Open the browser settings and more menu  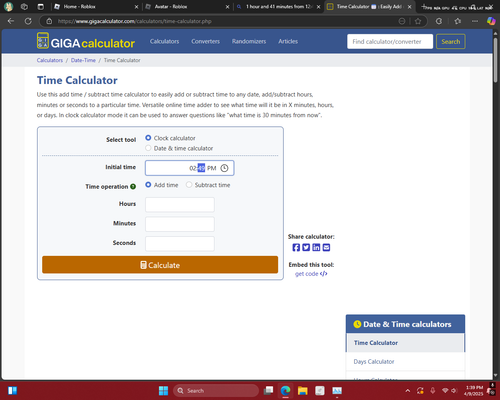pos(475,21)
